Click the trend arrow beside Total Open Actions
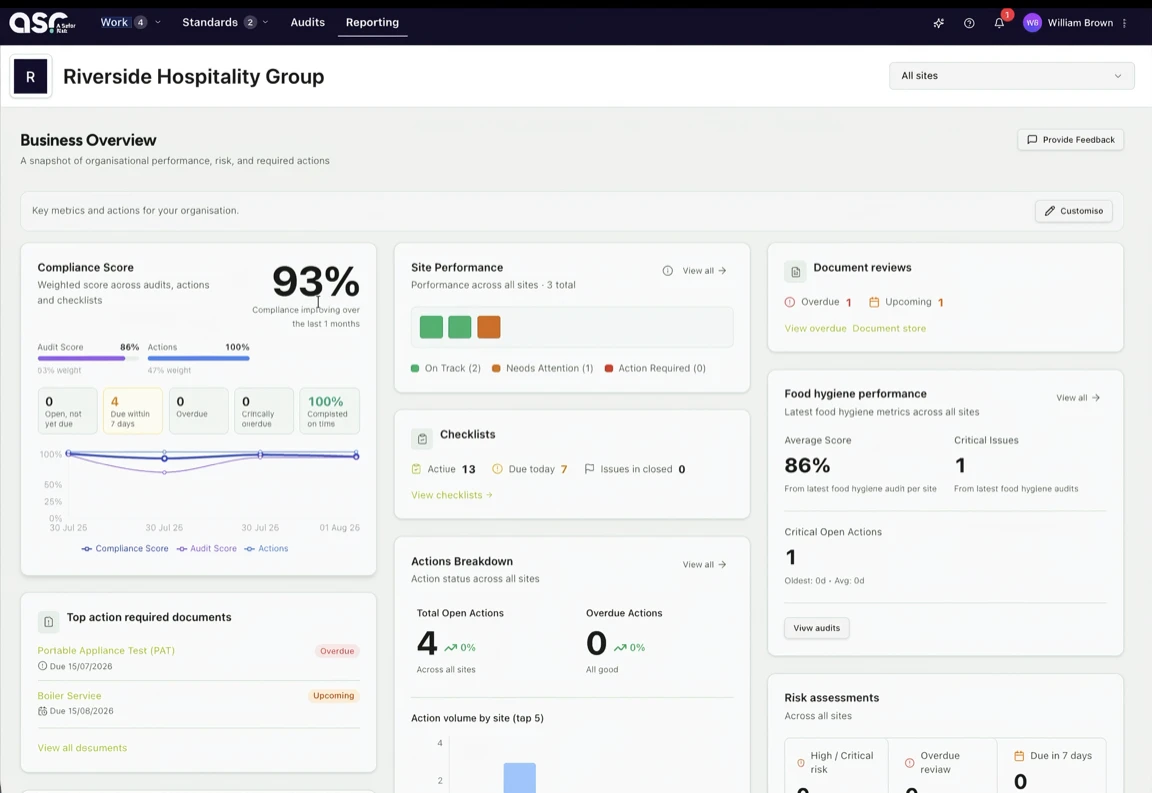1152x793 pixels. coord(450,647)
